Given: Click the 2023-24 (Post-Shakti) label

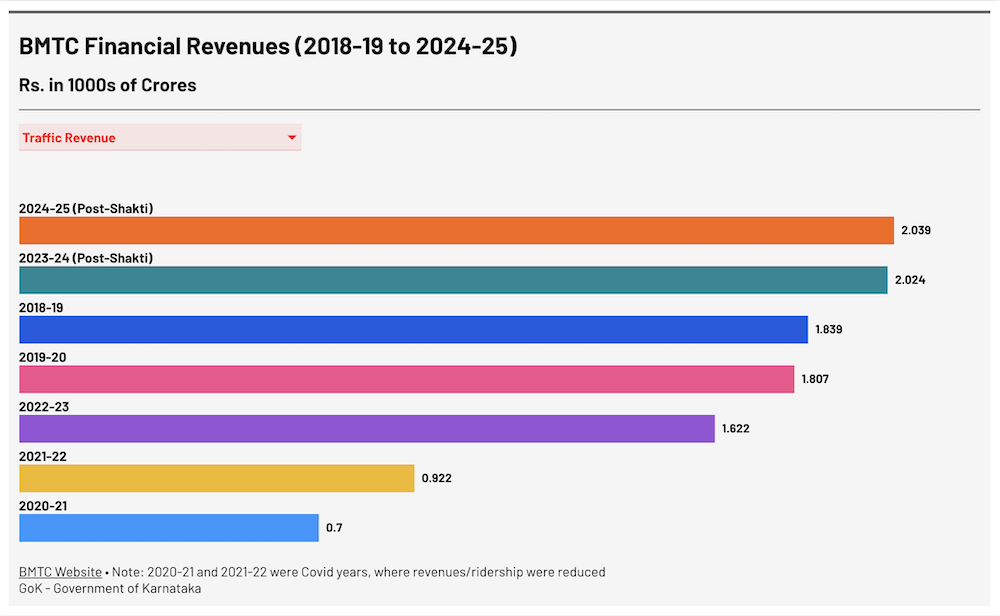Looking at the screenshot, I should [x=86, y=258].
